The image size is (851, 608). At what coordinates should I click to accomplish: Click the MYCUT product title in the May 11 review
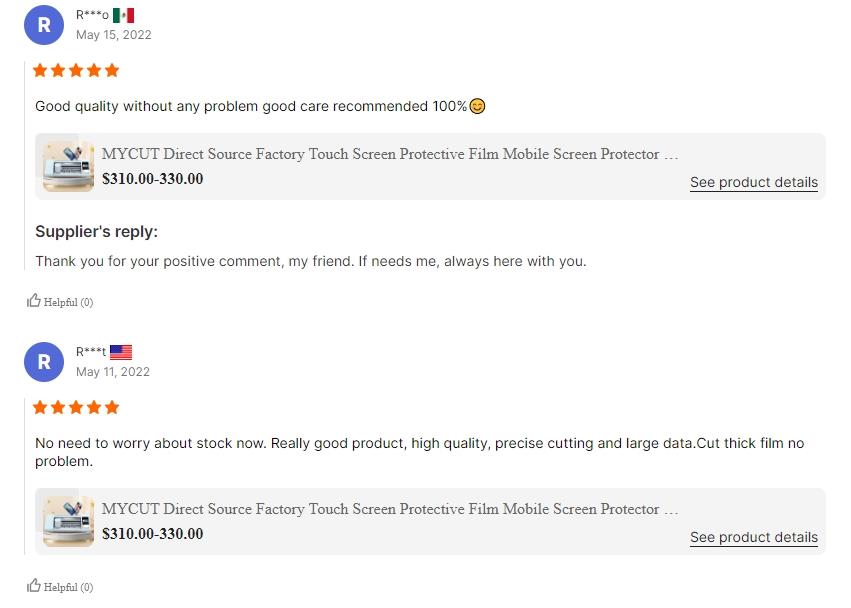coord(390,509)
